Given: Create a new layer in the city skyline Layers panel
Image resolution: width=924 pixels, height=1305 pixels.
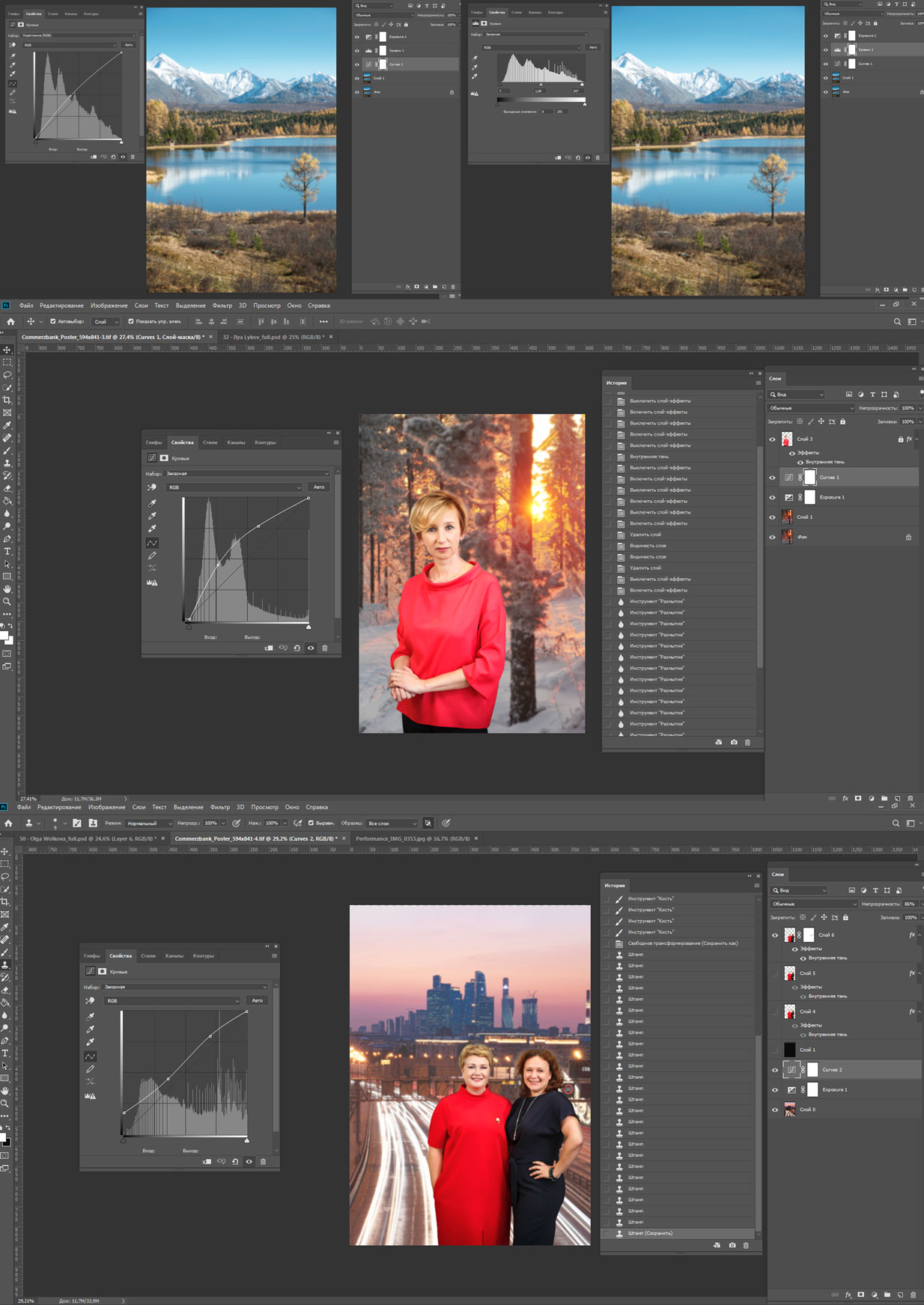Looking at the screenshot, I should (x=900, y=1295).
